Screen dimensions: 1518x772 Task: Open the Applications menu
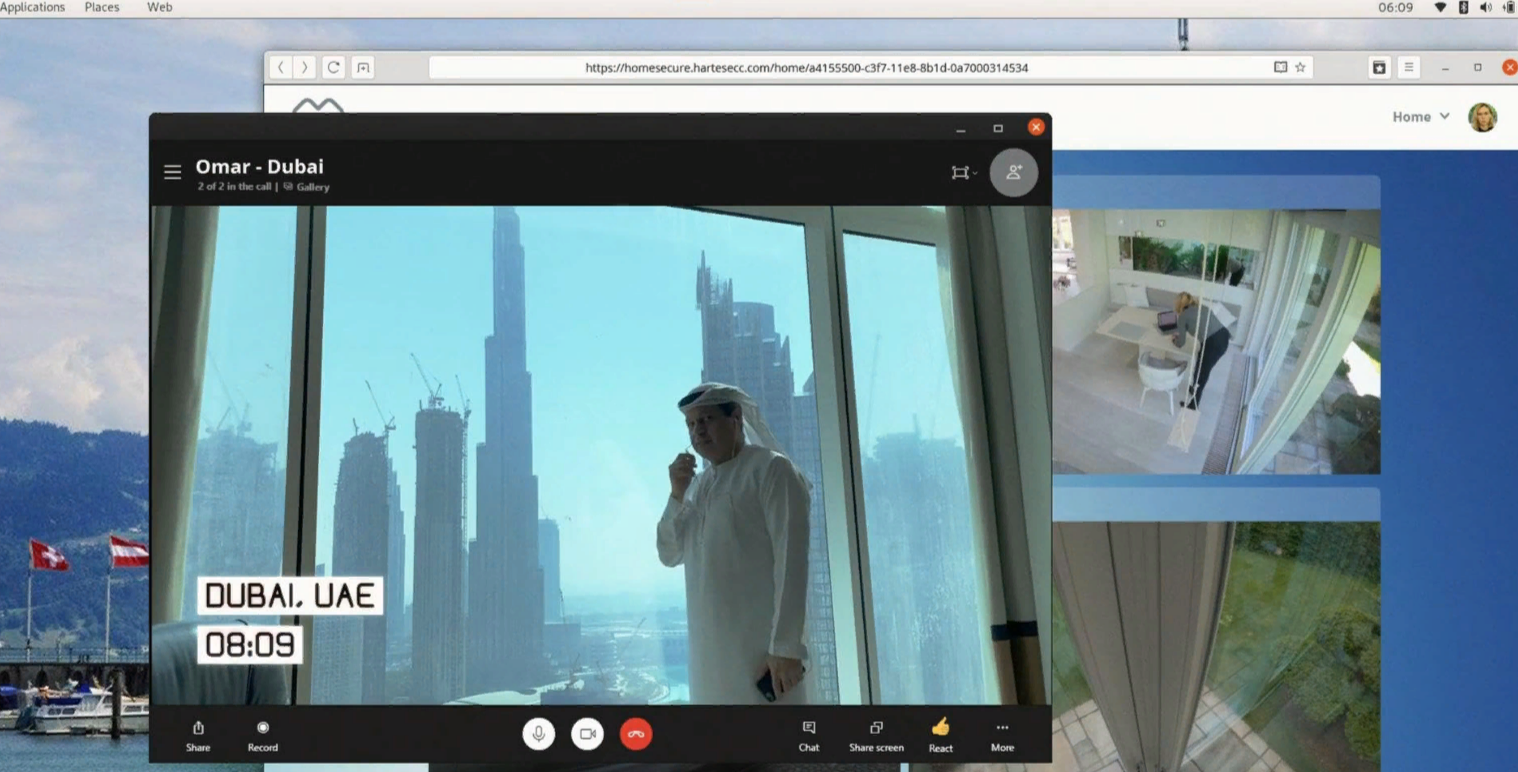click(x=33, y=7)
